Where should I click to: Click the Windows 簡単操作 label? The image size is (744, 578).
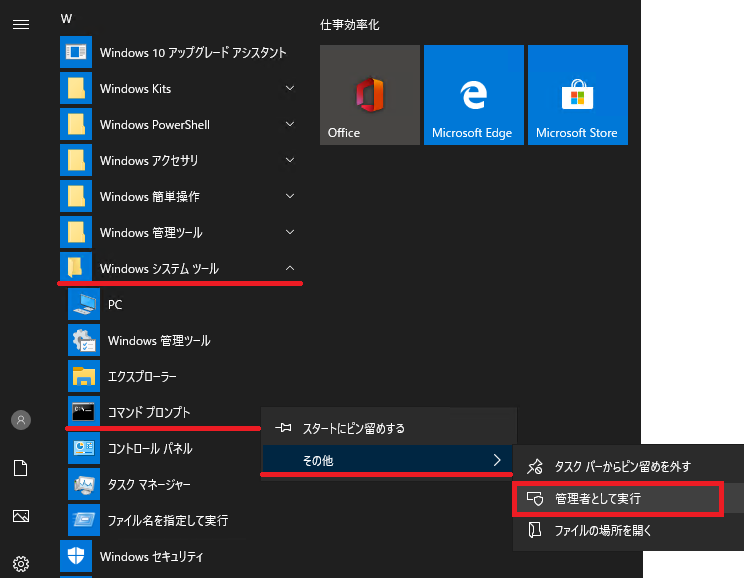point(149,196)
